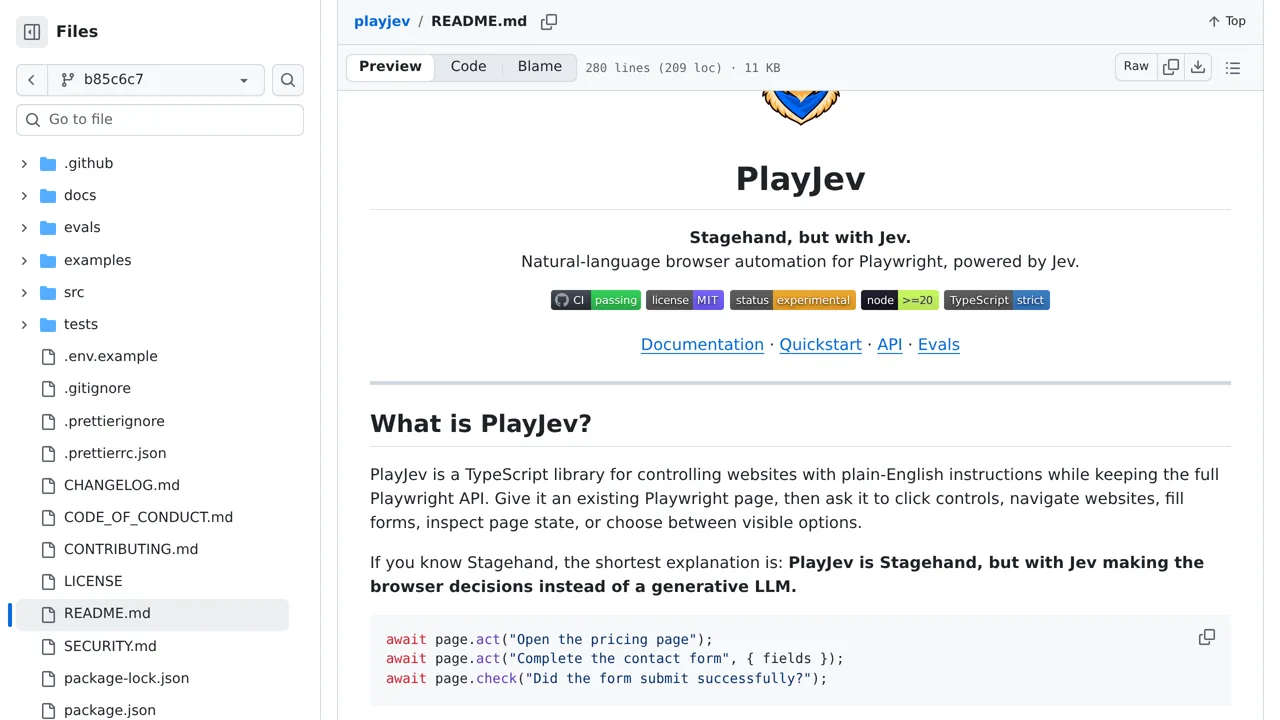Download raw file icon

tap(1198, 67)
